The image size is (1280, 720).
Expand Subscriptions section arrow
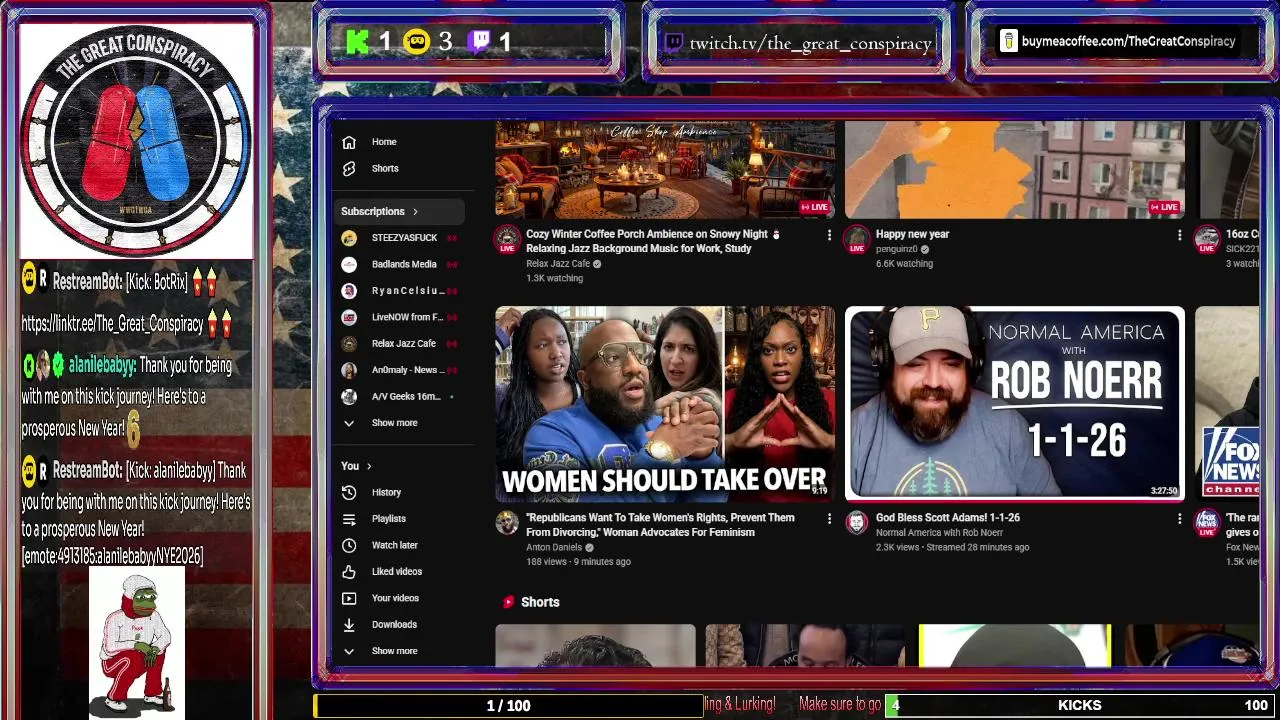pos(415,211)
